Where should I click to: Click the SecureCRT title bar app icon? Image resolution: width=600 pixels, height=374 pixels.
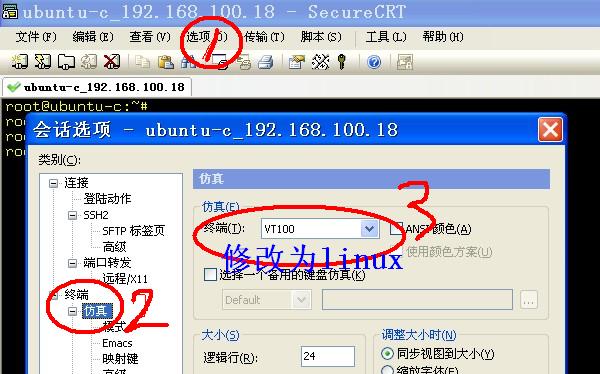point(10,11)
